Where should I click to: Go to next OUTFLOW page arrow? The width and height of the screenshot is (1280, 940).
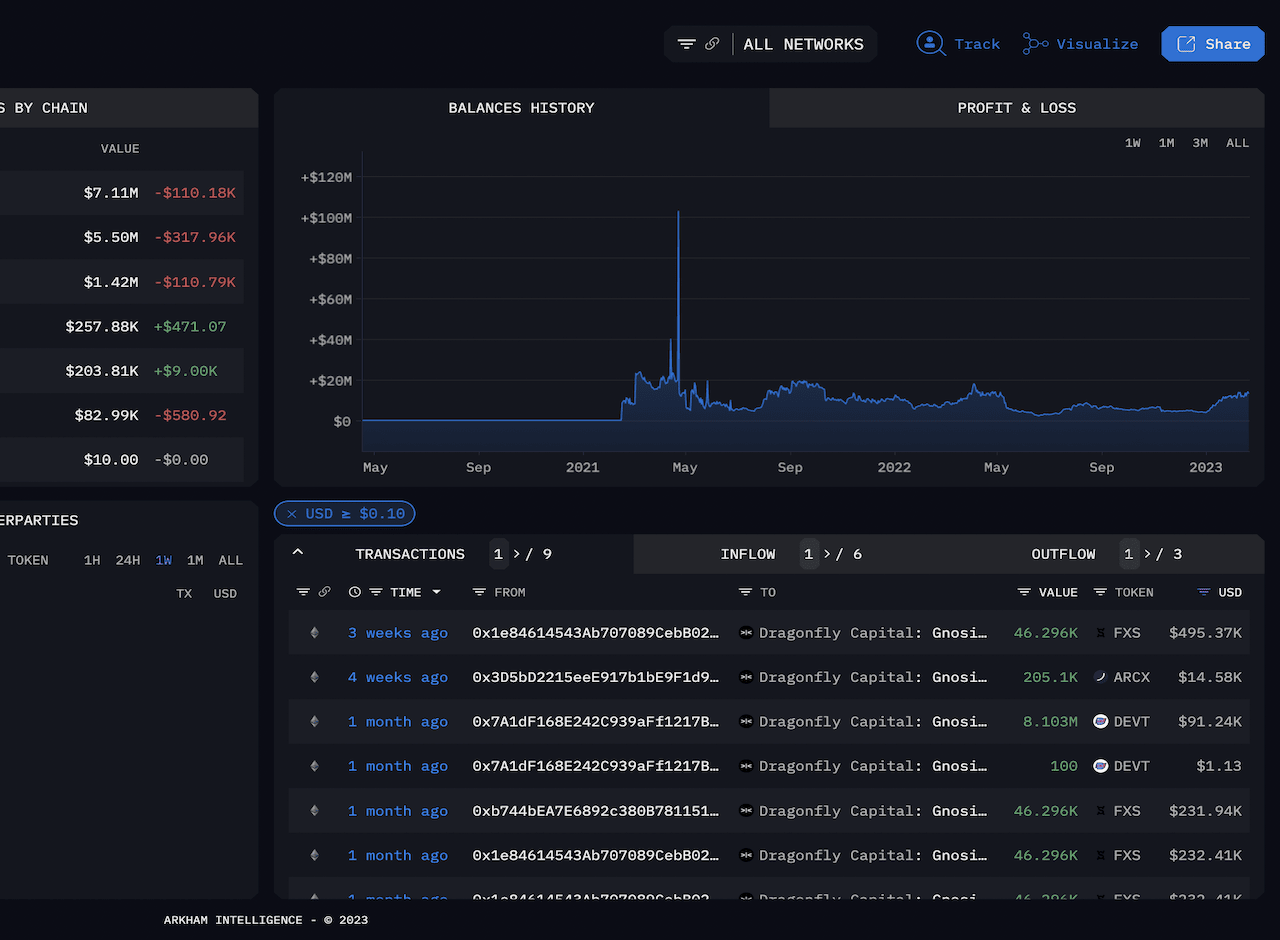(1149, 554)
